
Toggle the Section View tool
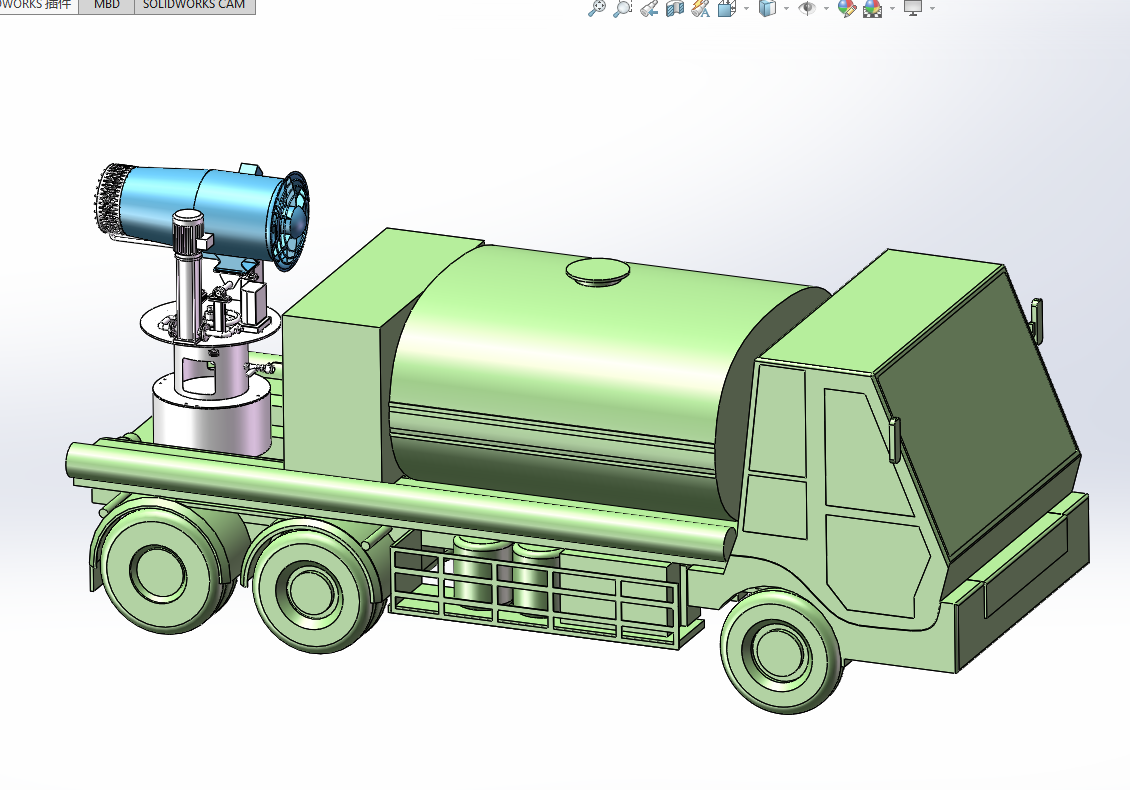coord(675,8)
